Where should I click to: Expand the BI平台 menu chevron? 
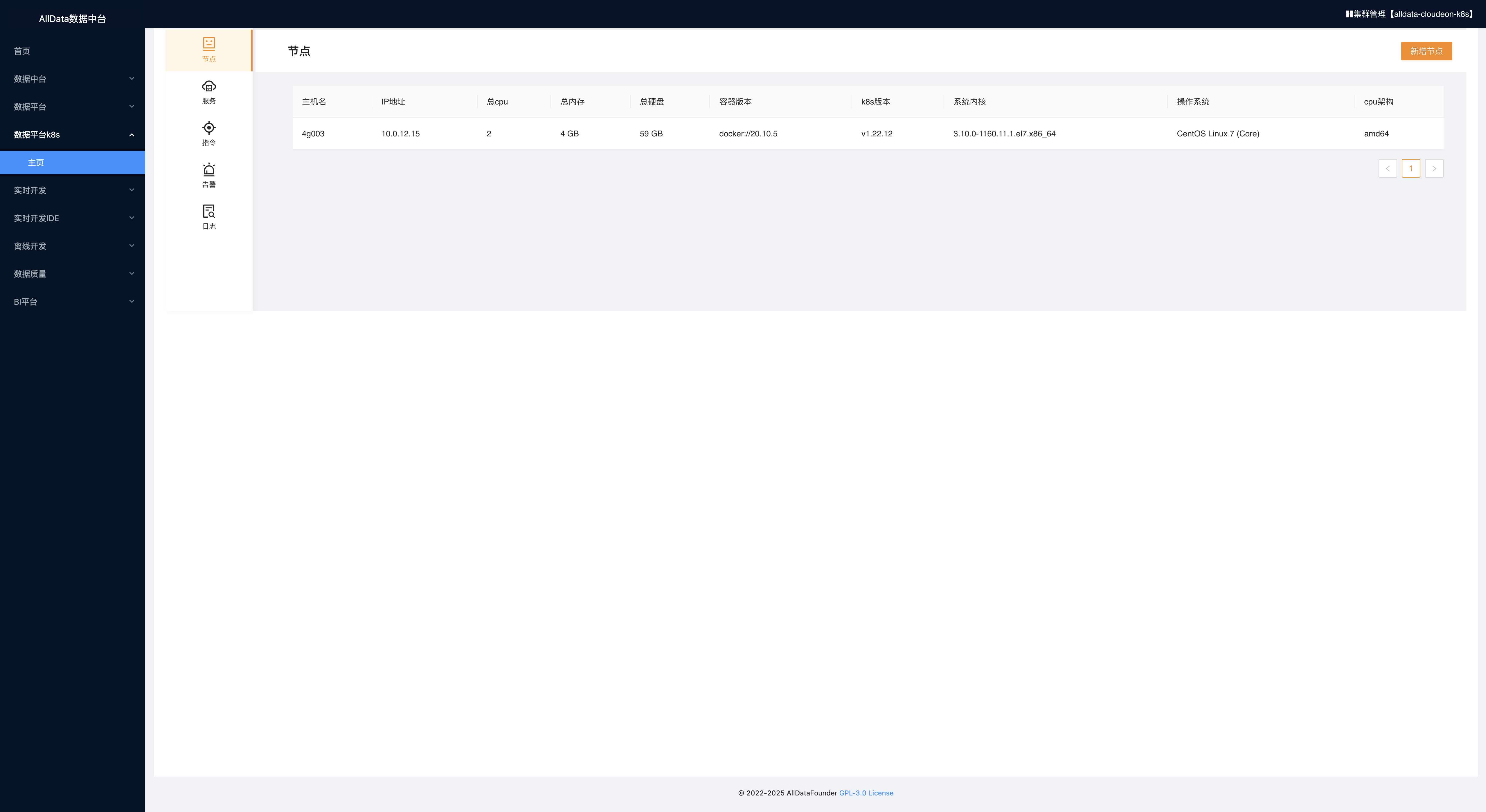(132, 302)
